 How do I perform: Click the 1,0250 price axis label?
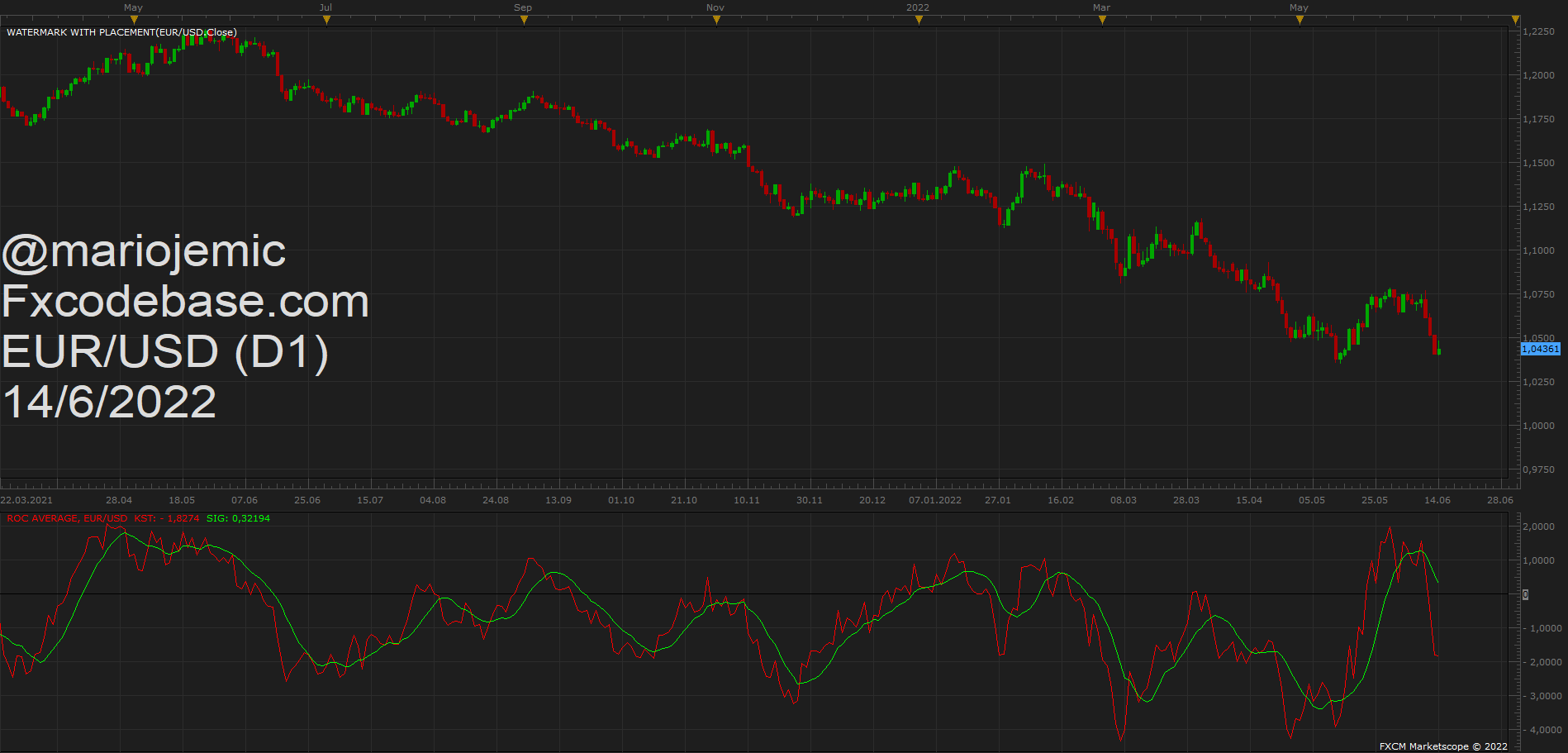tap(1539, 382)
